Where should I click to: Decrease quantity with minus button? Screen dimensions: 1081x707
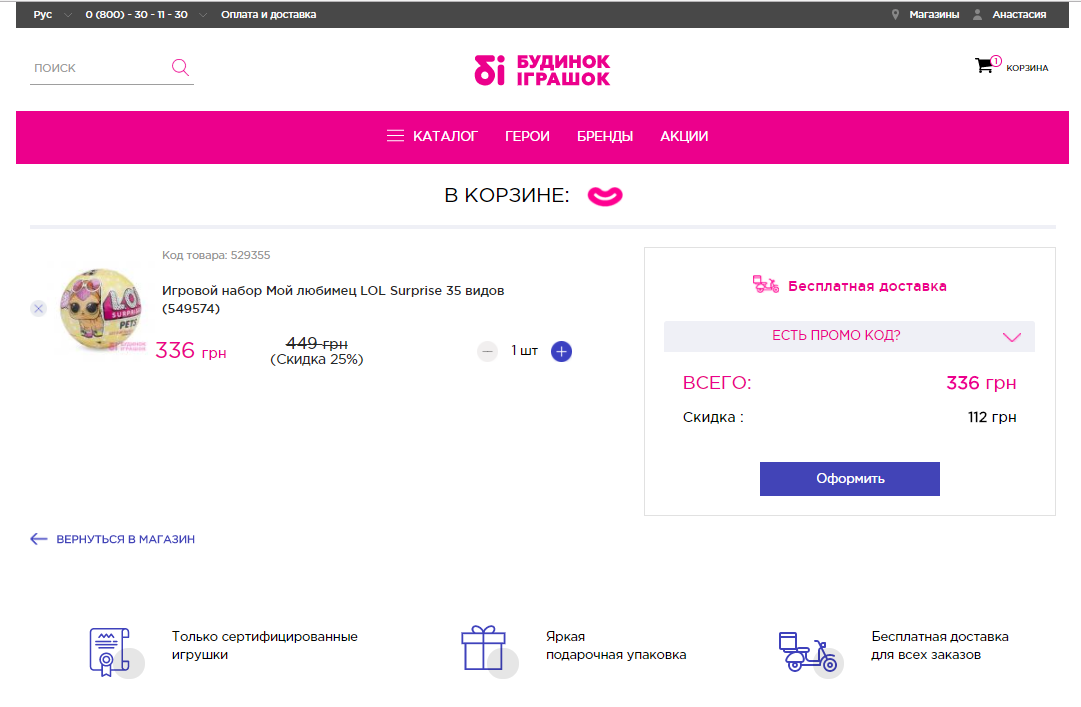[x=487, y=351]
